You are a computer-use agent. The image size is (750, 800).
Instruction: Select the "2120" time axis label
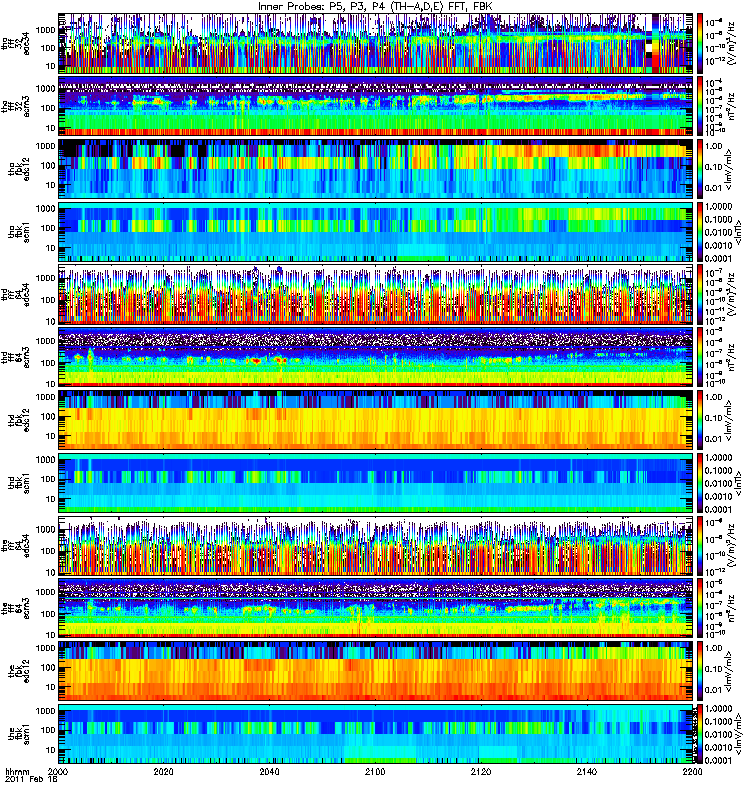(481, 772)
